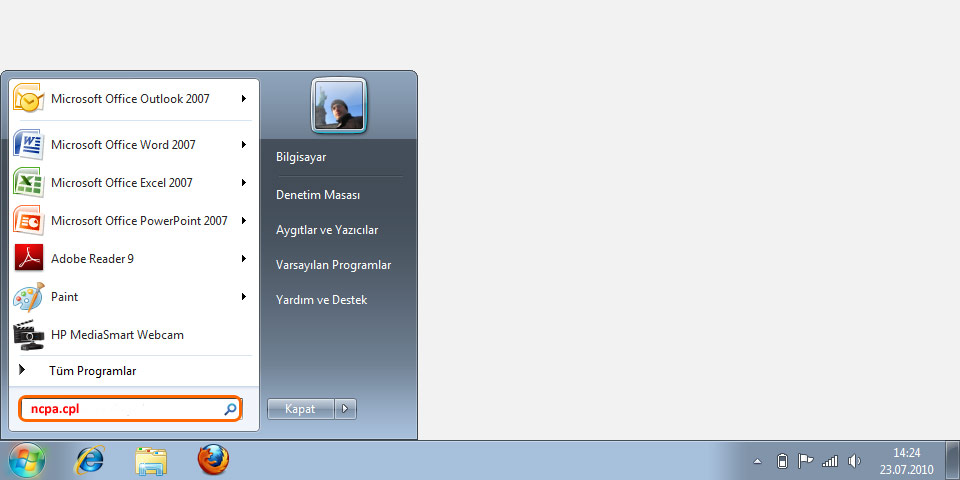This screenshot has width=960, height=480.
Task: Click Microsoft Office PowerPoint 2007 label
Action: [140, 220]
